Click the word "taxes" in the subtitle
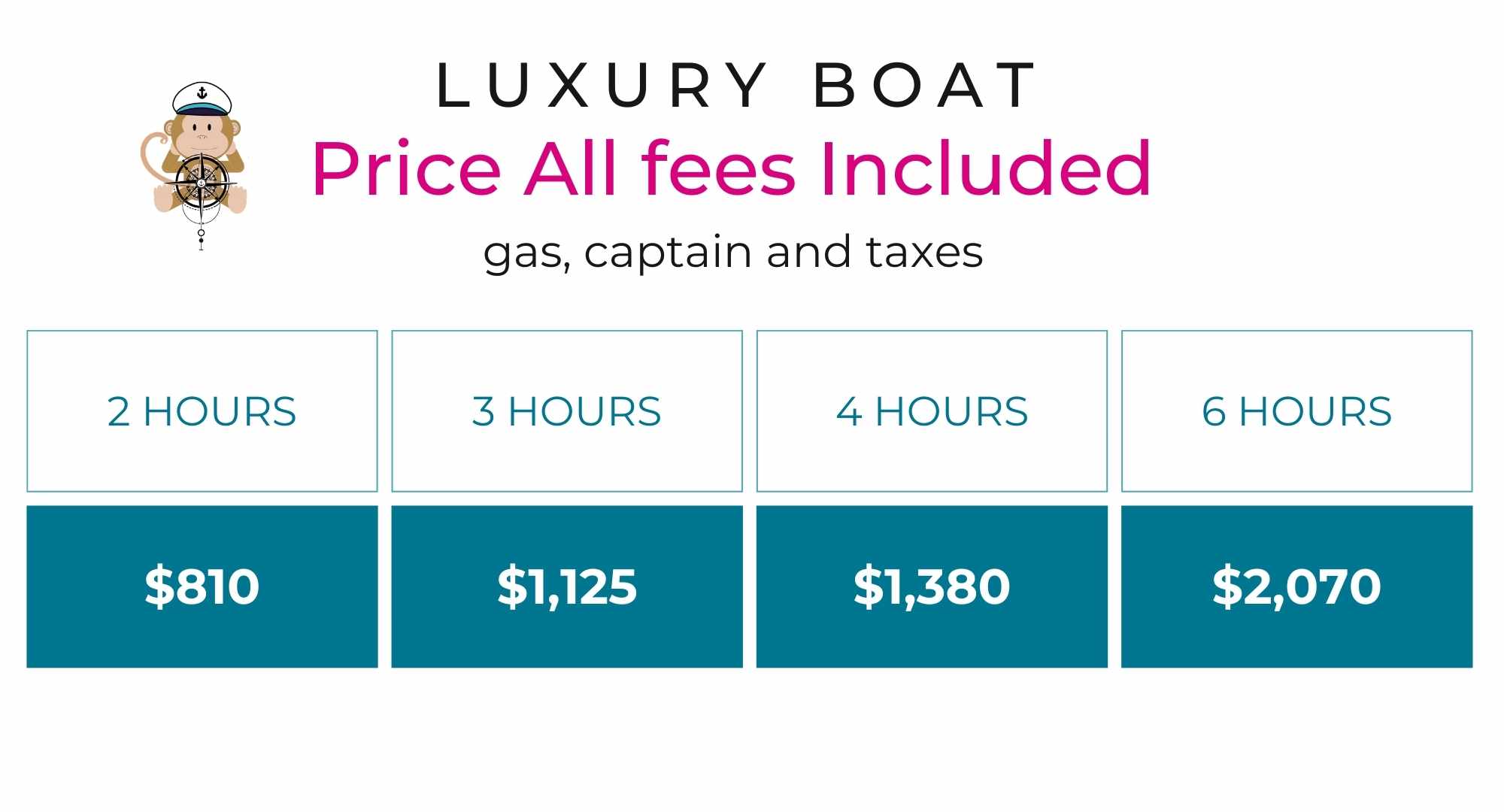 (924, 252)
